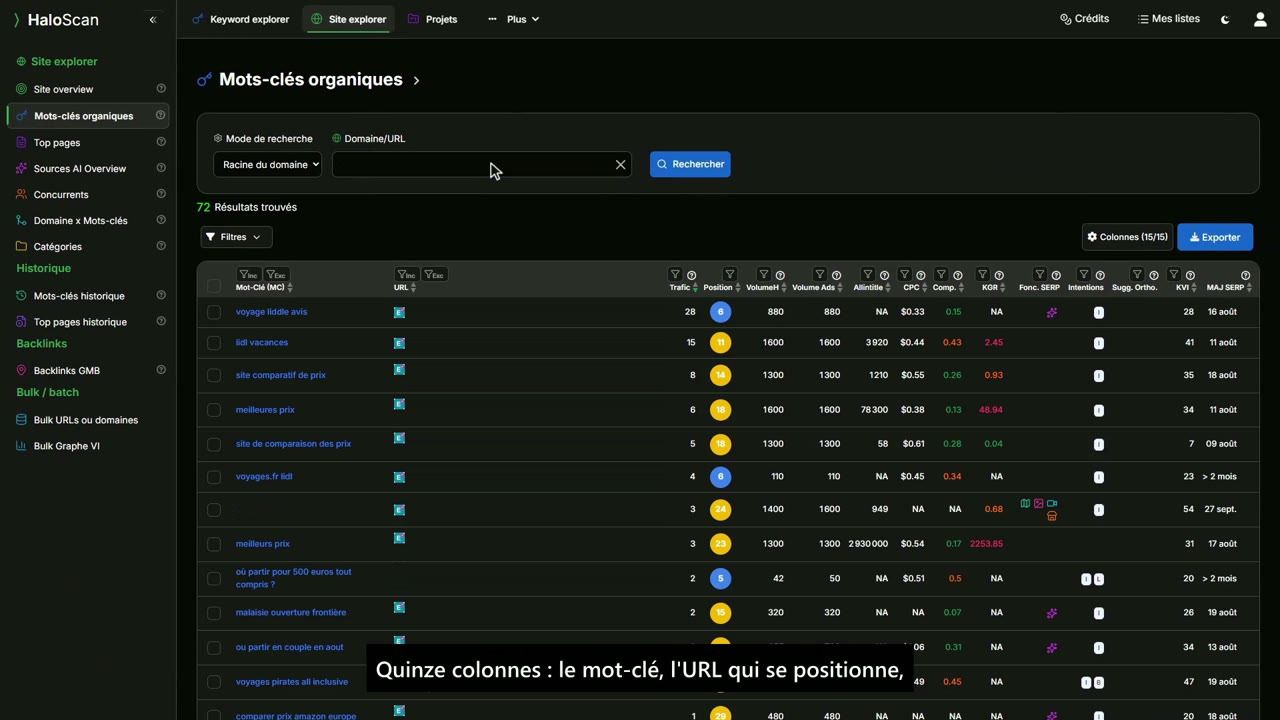Viewport: 1280px width, 720px height.
Task: Check the row for meilleures prix
Action: [214, 410]
